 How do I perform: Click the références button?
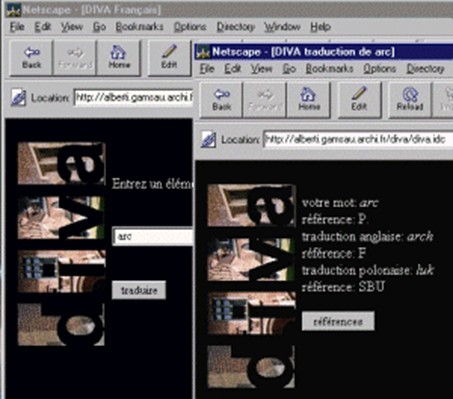click(x=338, y=321)
